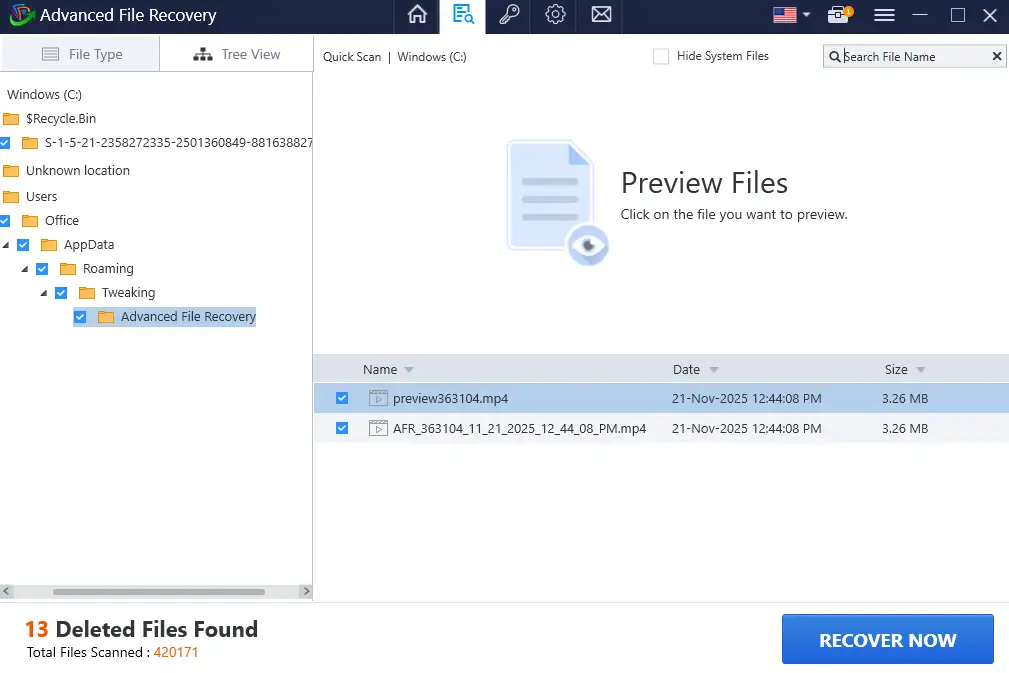Open the Home screen icon
This screenshot has height=673, width=1009.
click(416, 16)
